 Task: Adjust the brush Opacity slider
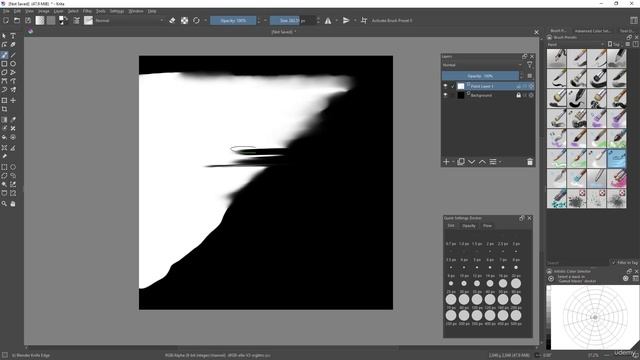pos(233,20)
